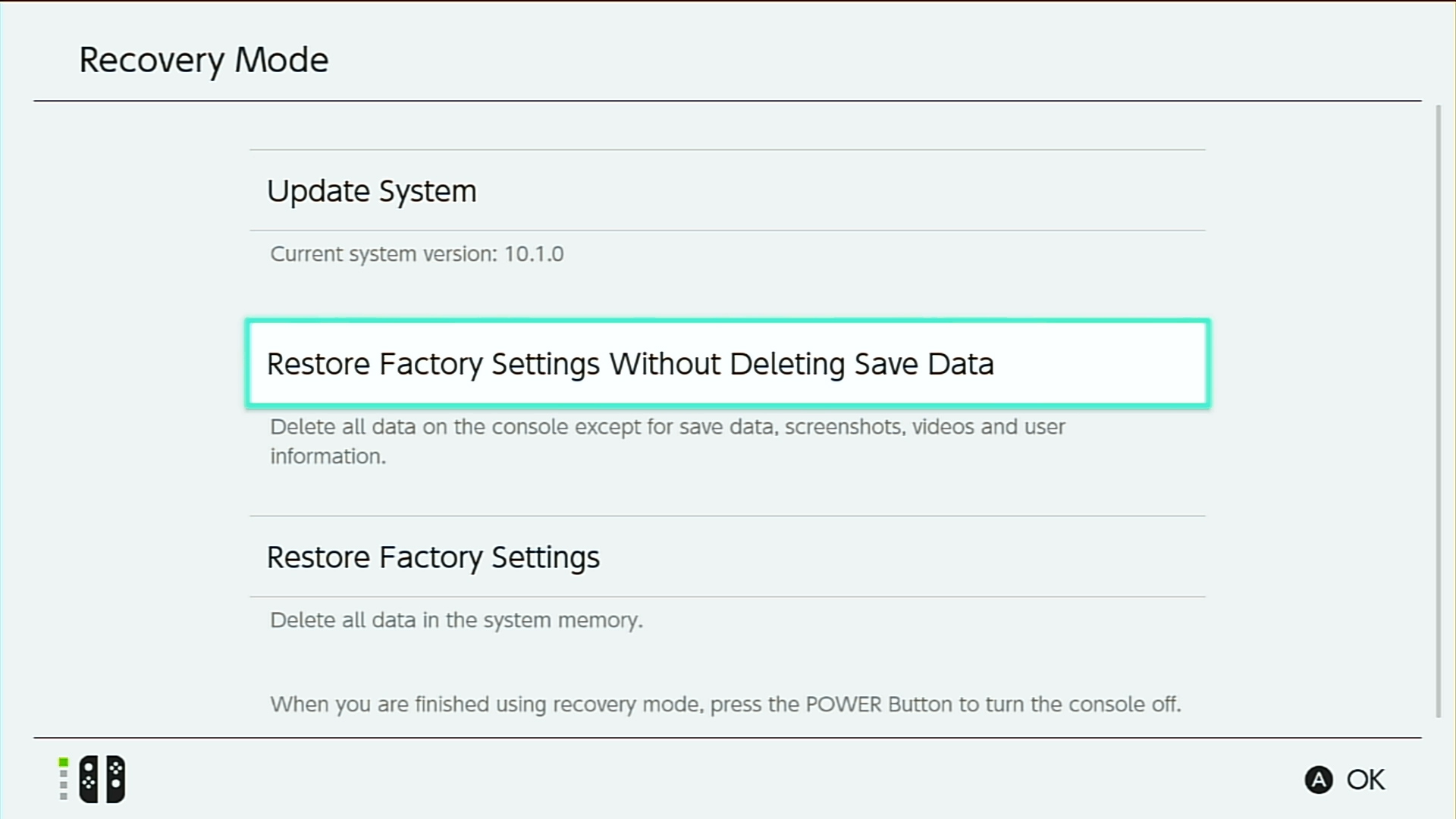The width and height of the screenshot is (1456, 819).
Task: Click the A button icon
Action: [1319, 780]
